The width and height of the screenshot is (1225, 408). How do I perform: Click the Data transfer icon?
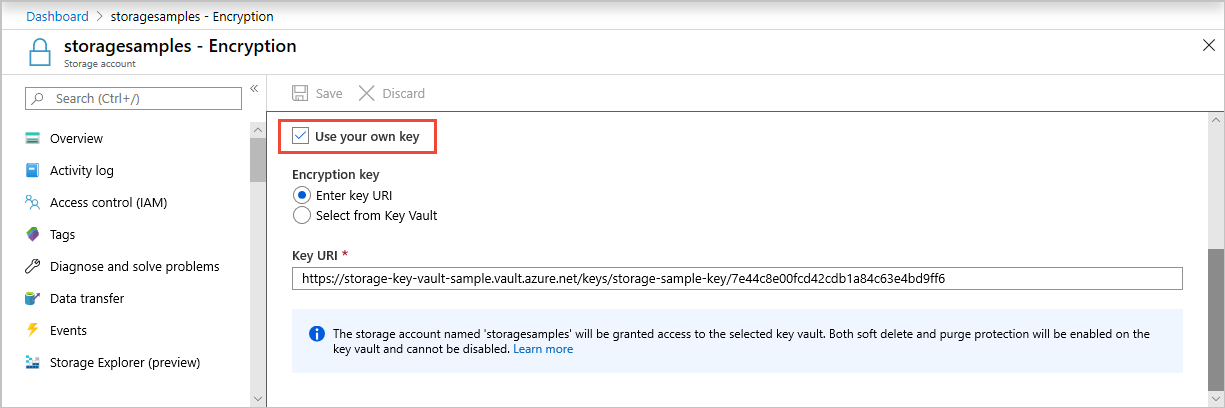click(32, 298)
